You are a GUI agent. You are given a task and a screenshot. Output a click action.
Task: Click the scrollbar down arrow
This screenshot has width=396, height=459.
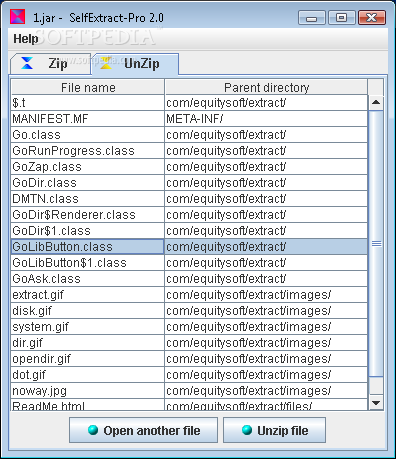[376, 403]
